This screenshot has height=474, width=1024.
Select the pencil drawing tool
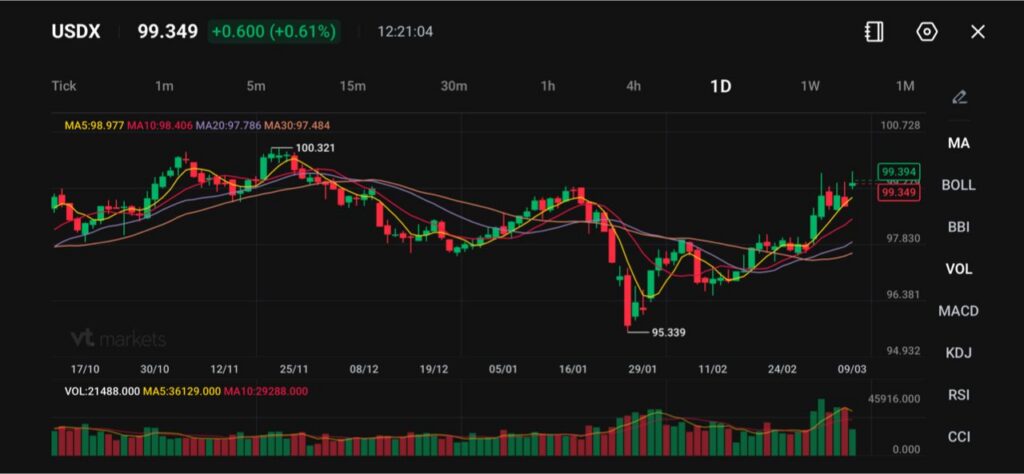click(959, 97)
